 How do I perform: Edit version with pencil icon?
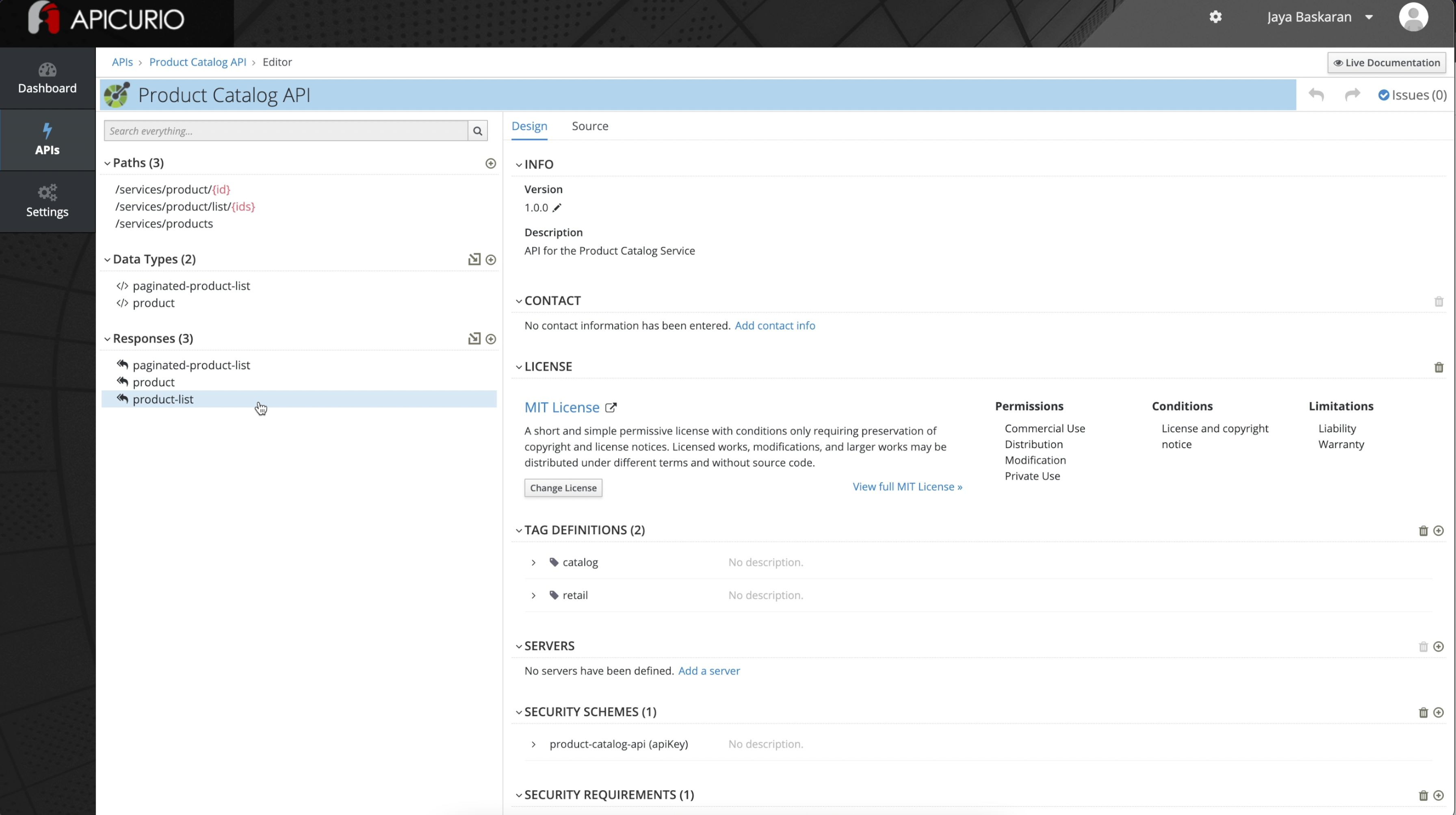pyautogui.click(x=557, y=208)
